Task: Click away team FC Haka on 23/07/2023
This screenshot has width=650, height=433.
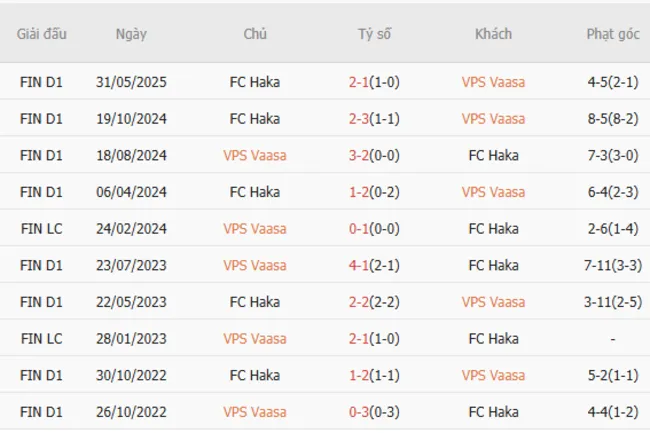Action: click(x=493, y=265)
